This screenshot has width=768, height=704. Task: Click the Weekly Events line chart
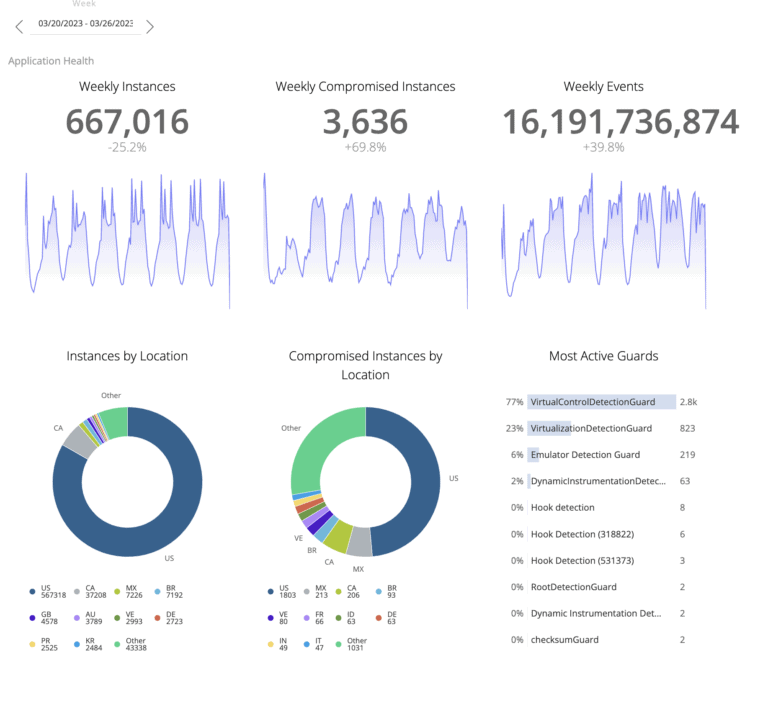(603, 240)
